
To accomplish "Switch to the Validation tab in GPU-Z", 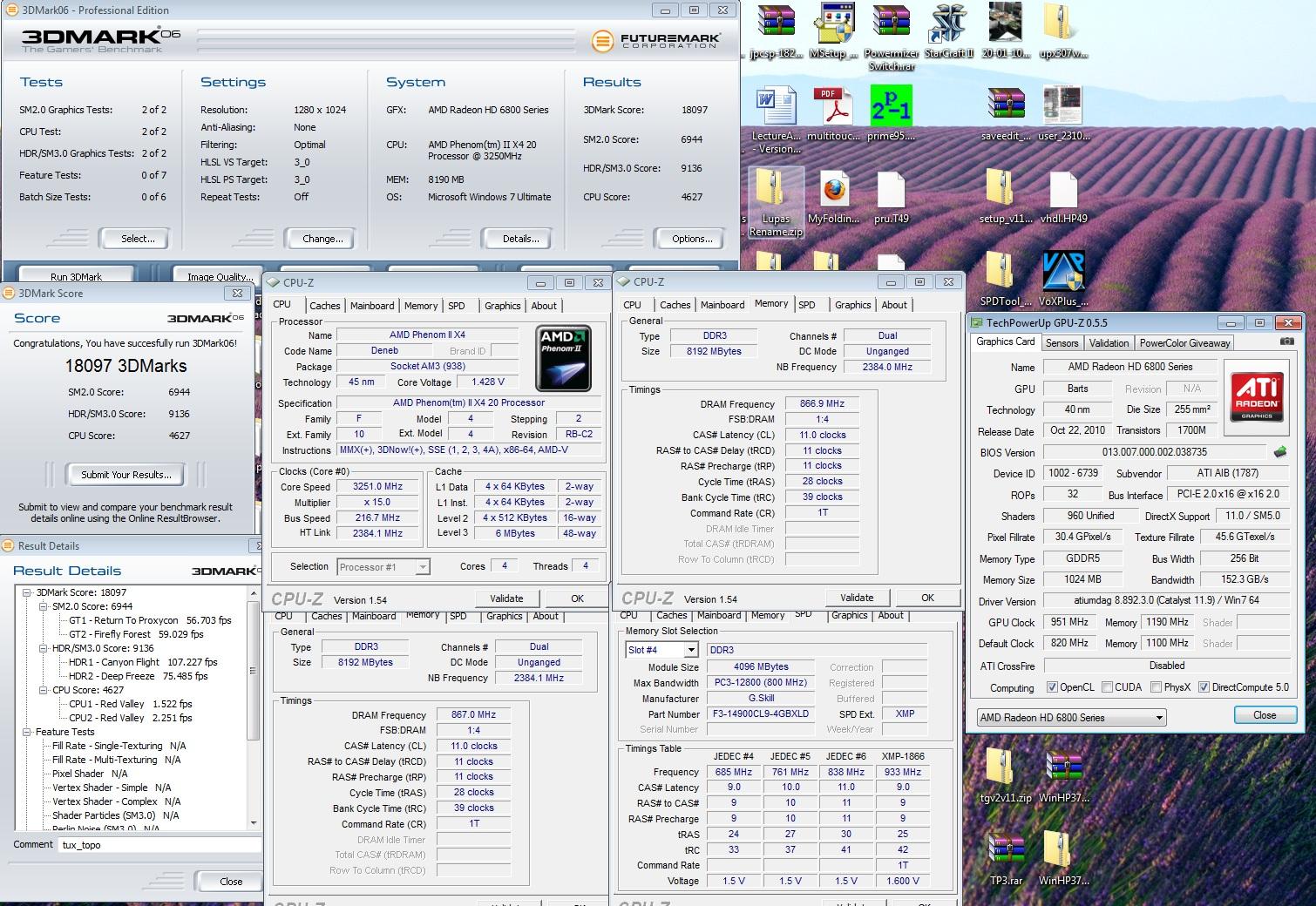I will (x=1109, y=343).
